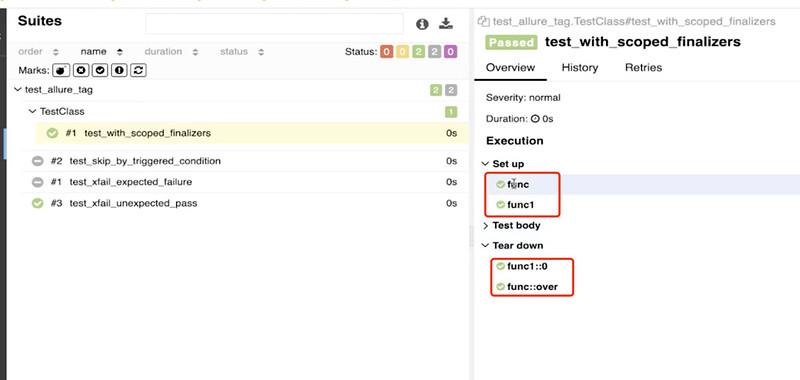Sort suites by duration

[171, 52]
